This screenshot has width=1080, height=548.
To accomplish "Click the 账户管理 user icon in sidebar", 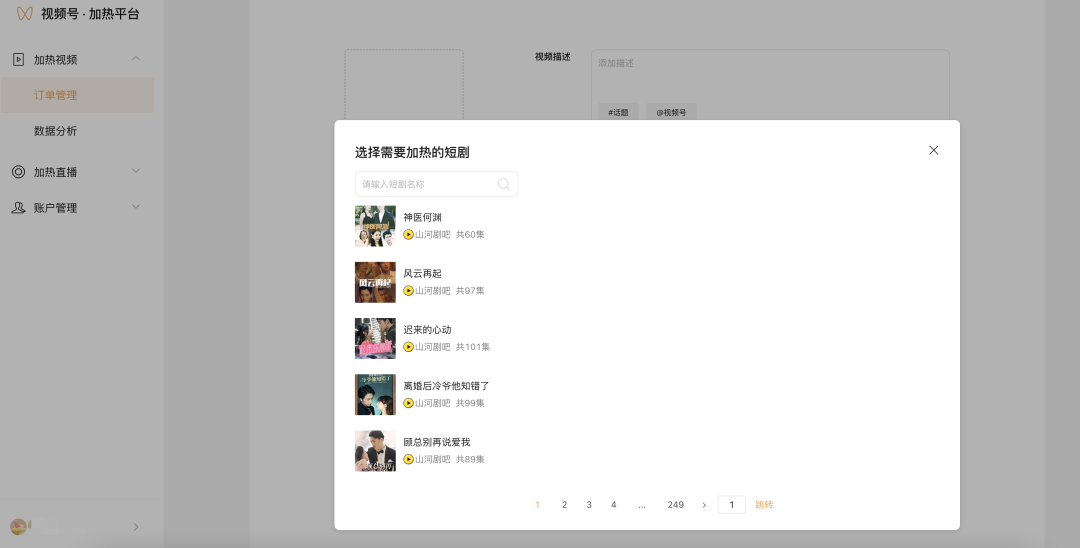I will pos(18,208).
